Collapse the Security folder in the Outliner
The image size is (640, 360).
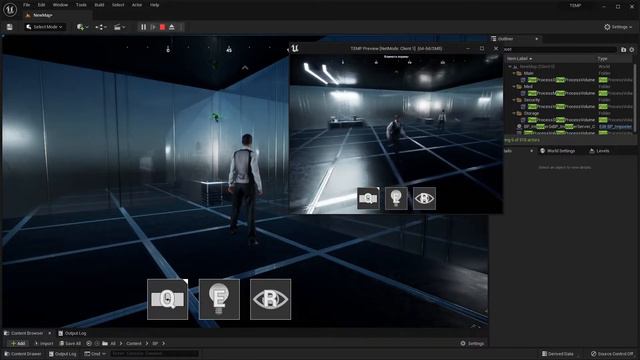tap(514, 100)
